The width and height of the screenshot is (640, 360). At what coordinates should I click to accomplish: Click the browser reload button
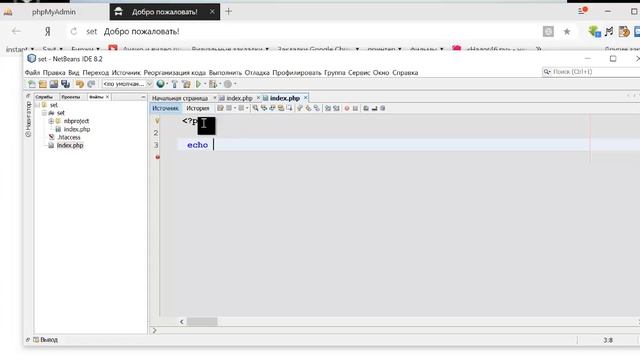pos(74,31)
